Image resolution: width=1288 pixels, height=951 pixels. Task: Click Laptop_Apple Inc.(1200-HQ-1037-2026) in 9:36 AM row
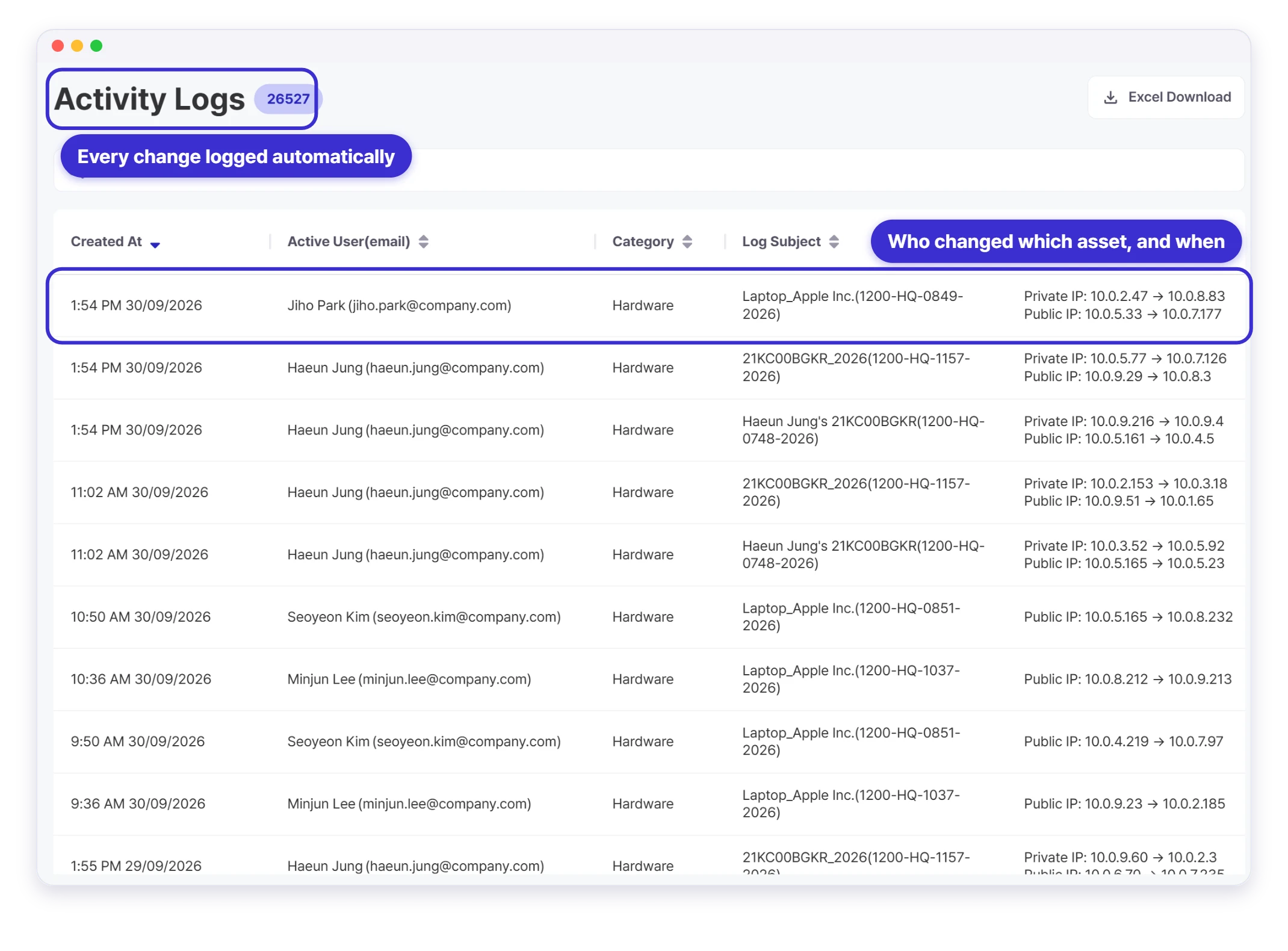(x=851, y=804)
